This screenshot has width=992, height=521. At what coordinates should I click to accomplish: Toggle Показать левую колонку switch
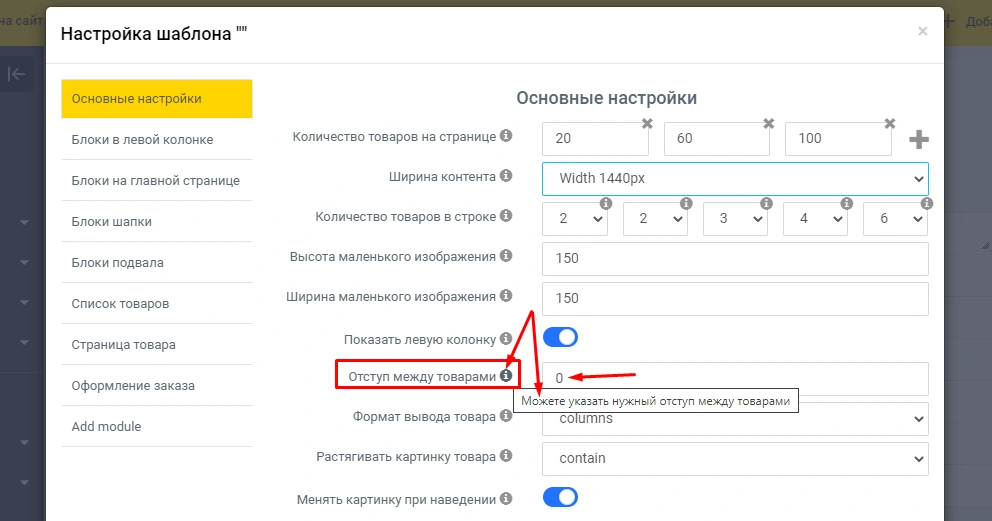[x=560, y=338]
